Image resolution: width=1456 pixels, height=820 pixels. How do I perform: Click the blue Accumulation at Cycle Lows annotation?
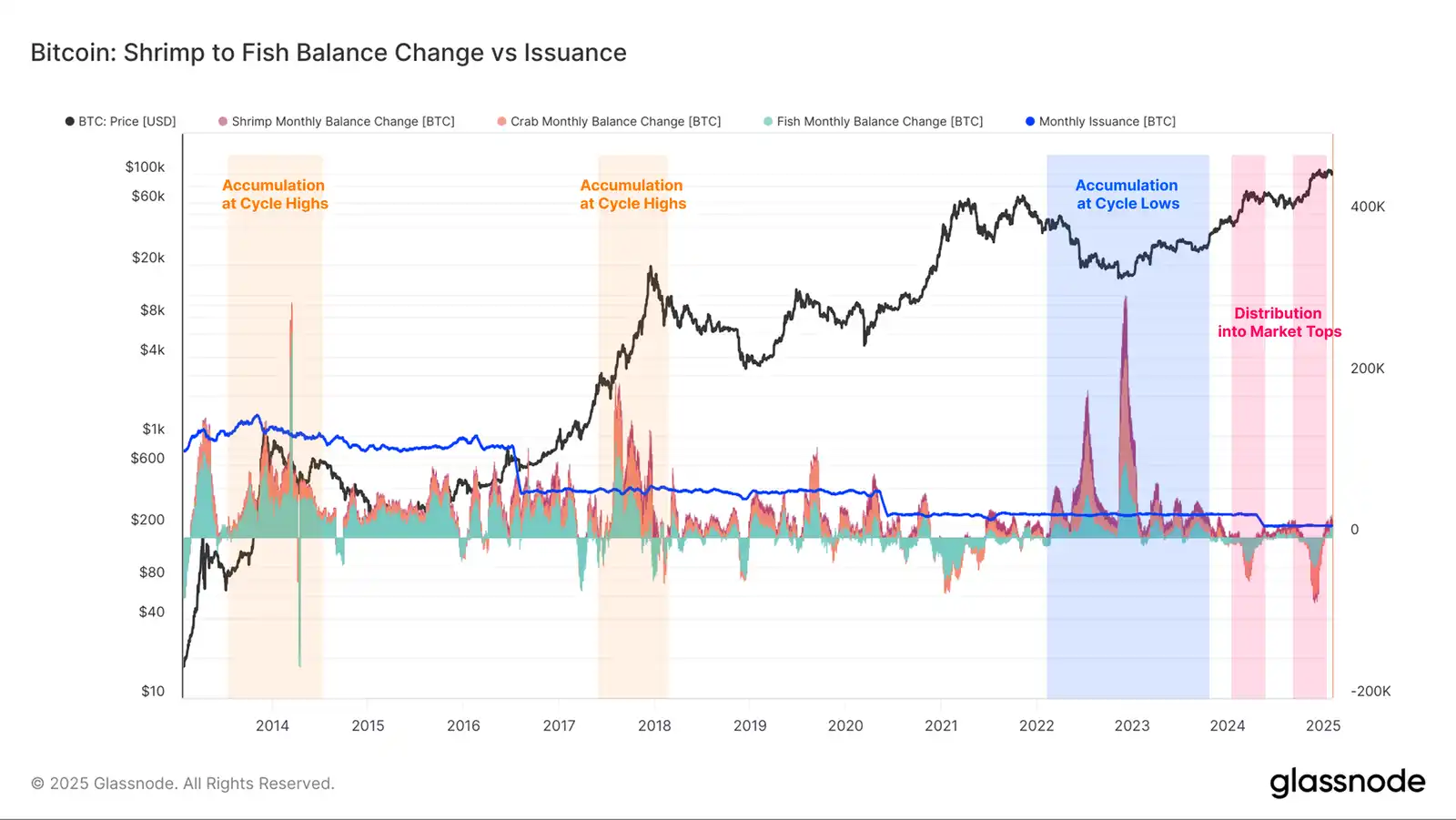pos(1127,195)
